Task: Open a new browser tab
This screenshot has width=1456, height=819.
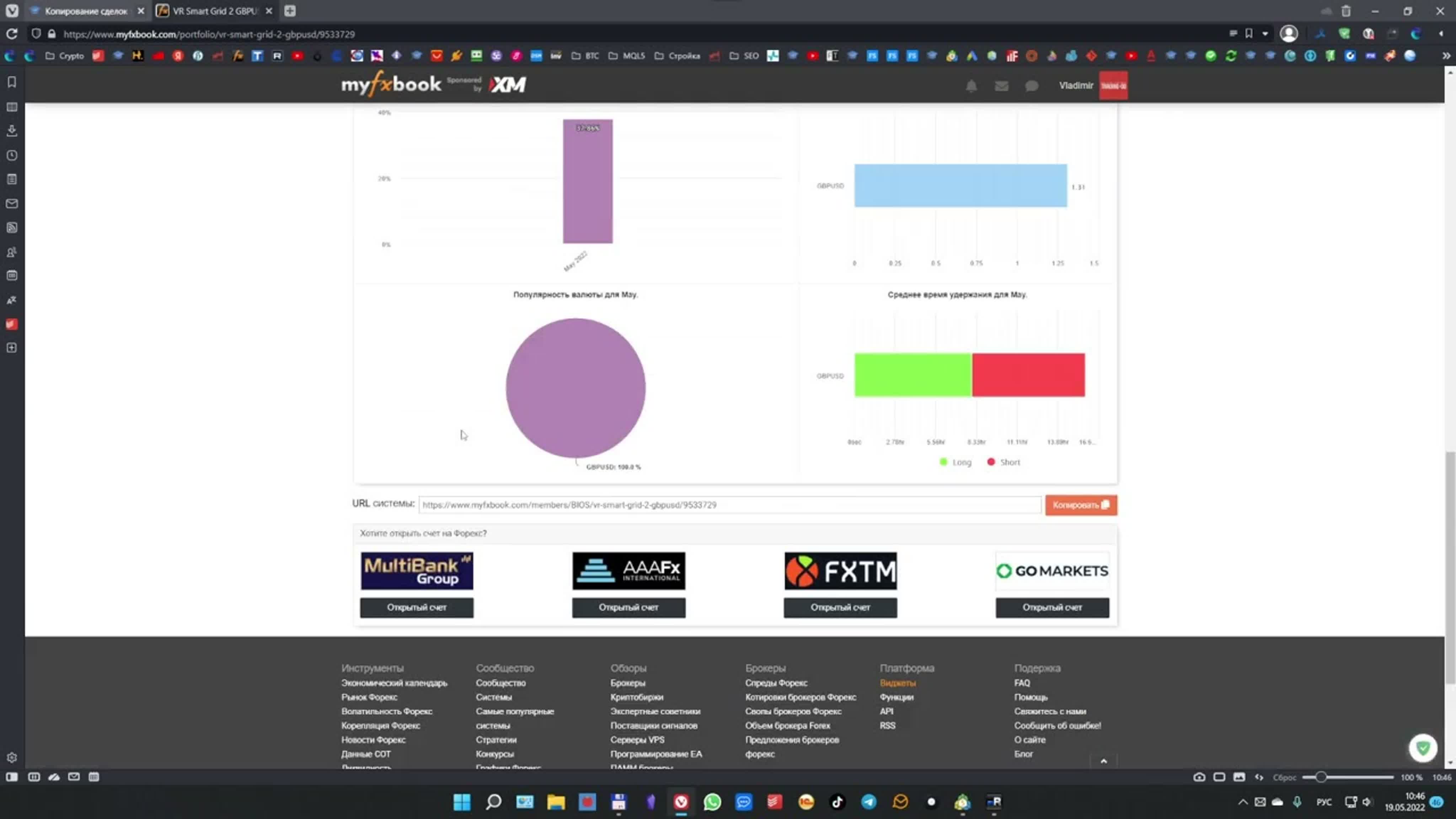Action: coord(290,11)
